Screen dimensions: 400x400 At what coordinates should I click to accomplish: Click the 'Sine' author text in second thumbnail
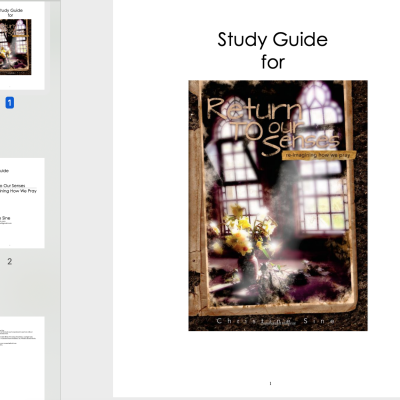6,218
